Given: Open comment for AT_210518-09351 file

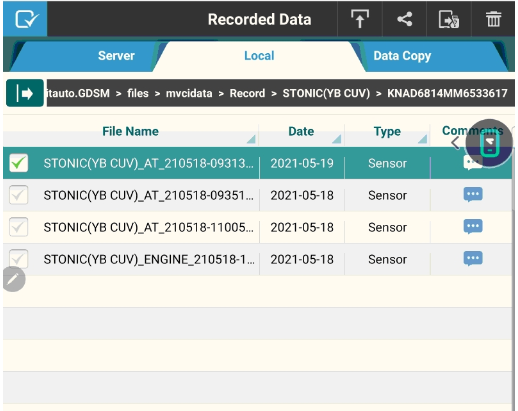Looking at the screenshot, I should [473, 195].
